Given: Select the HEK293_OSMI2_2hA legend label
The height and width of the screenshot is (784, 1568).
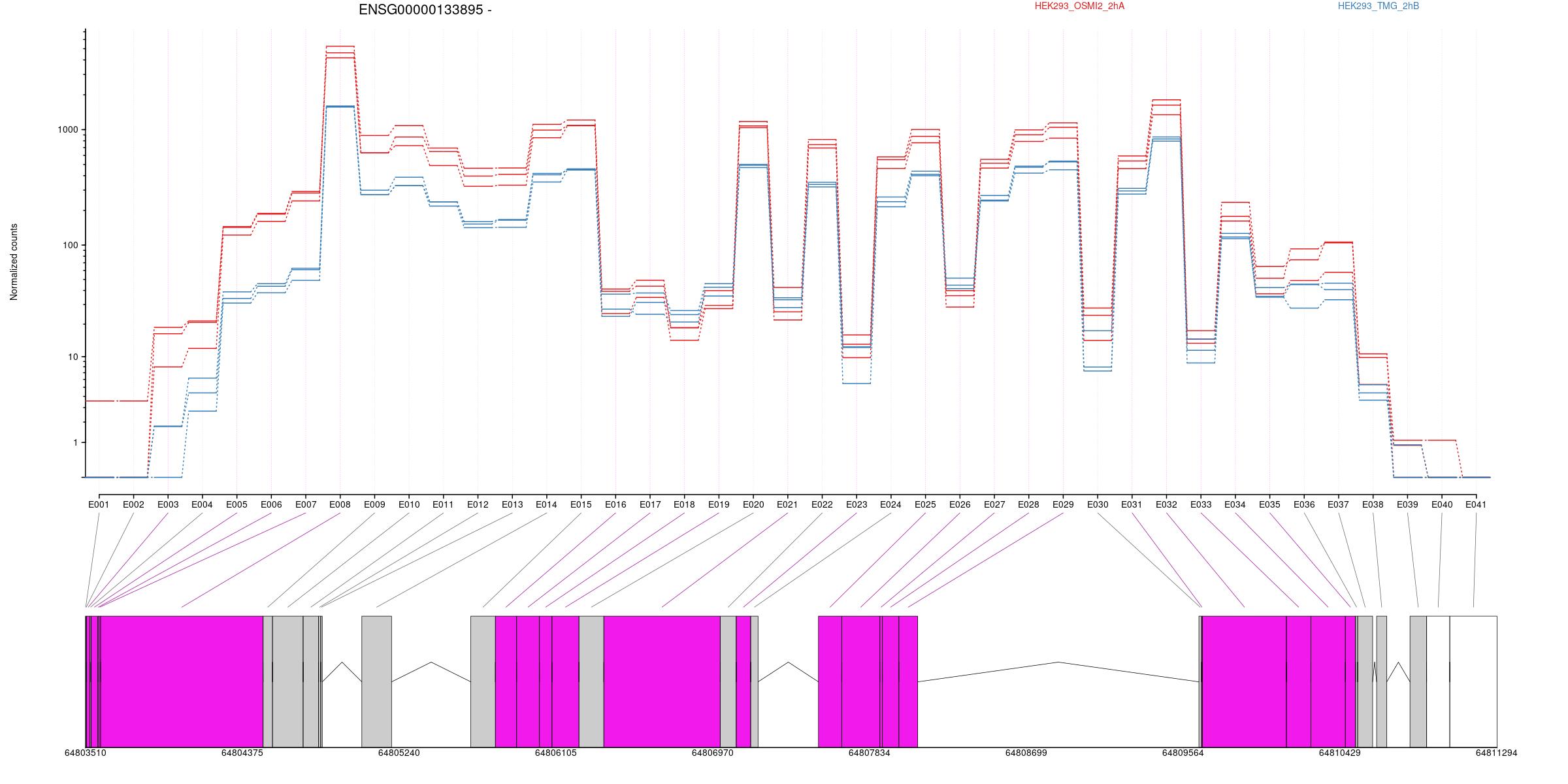Looking at the screenshot, I should [1079, 6].
